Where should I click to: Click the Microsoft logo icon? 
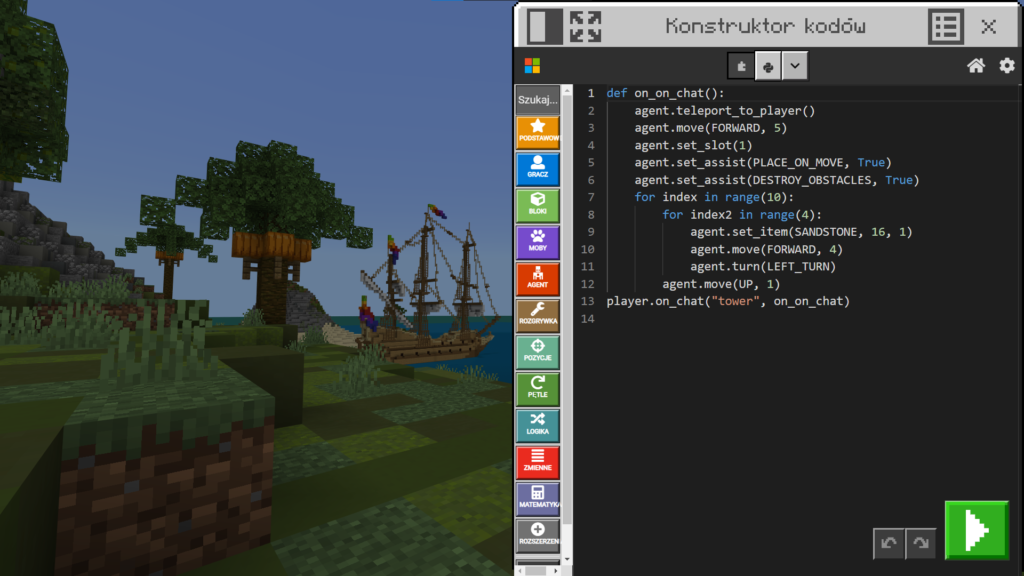tap(532, 65)
